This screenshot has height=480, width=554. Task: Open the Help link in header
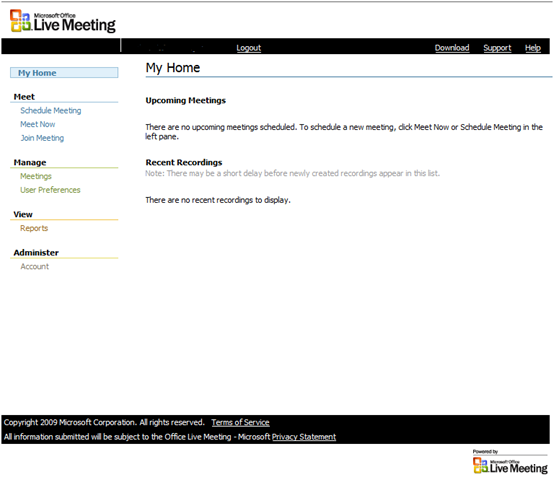(x=532, y=48)
